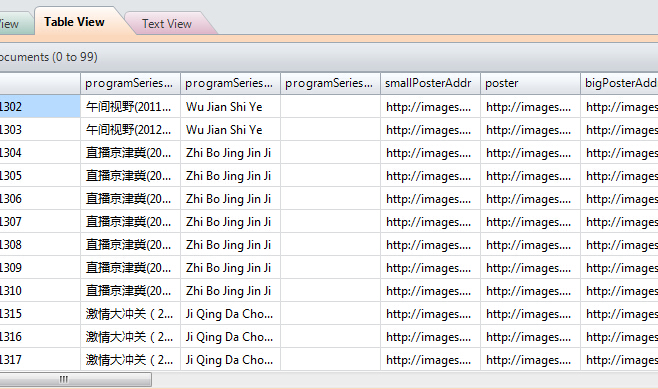The image size is (658, 389).
Task: Switch to the Text View tab
Action: tap(167, 24)
